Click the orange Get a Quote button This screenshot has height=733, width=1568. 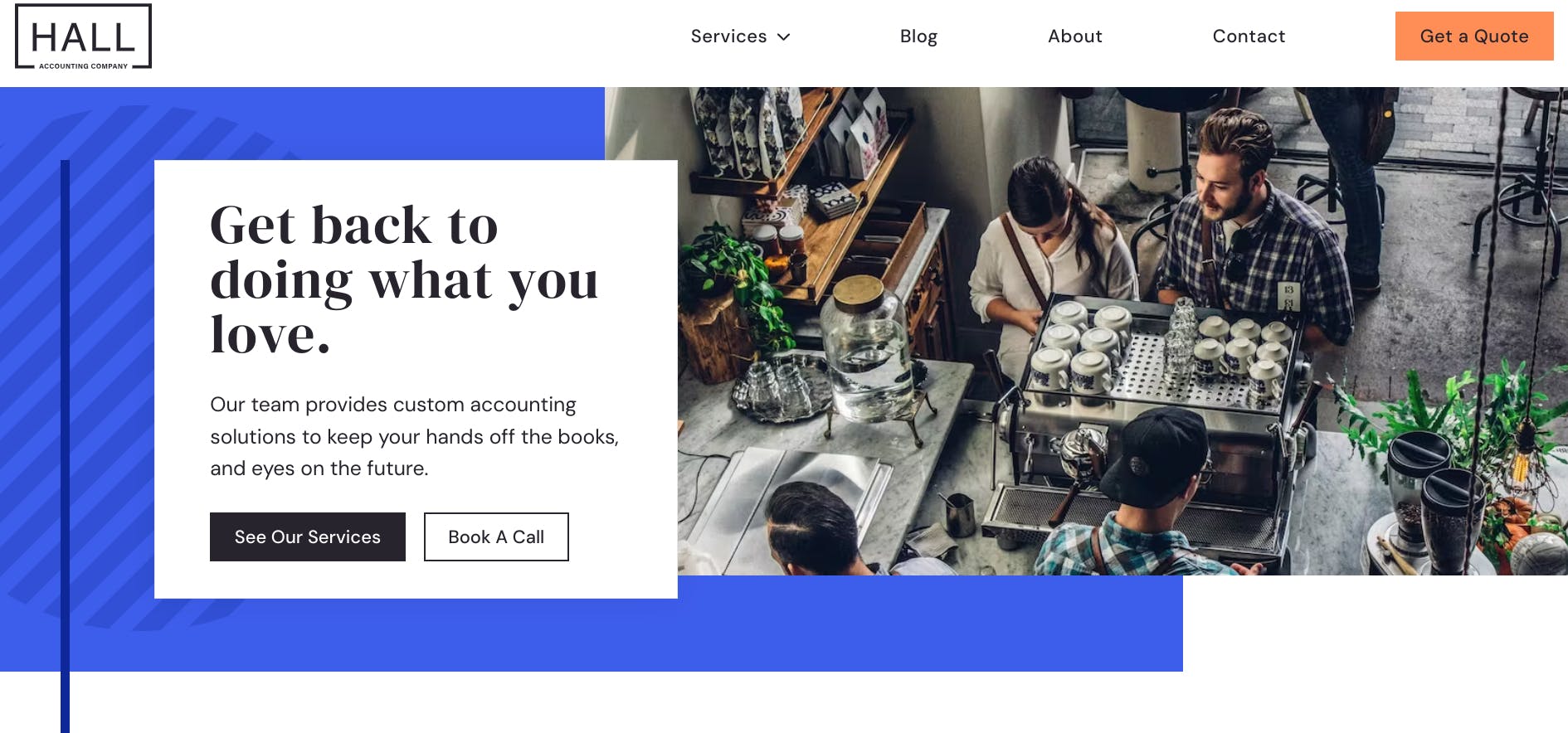click(x=1474, y=36)
